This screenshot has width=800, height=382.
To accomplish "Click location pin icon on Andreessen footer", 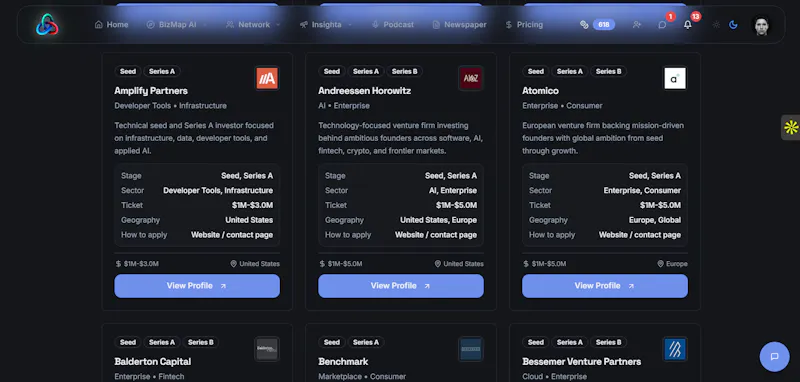I will point(438,264).
